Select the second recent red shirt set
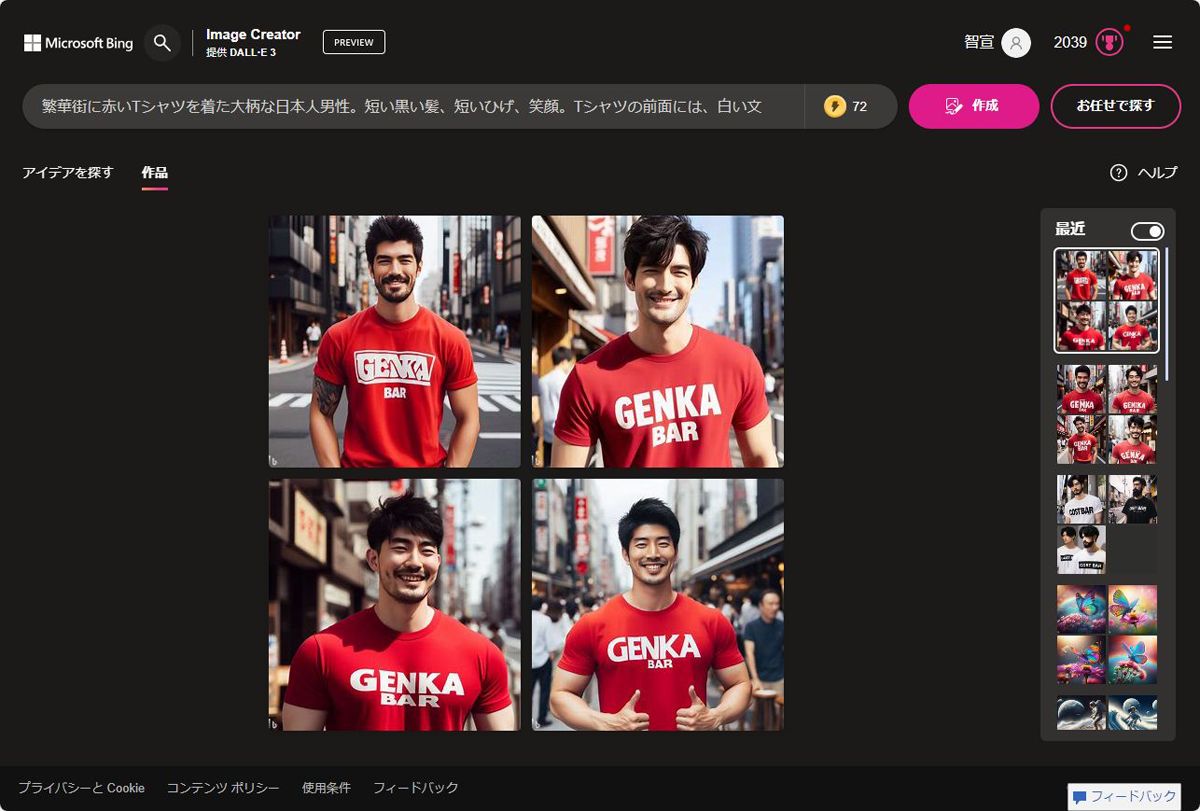 click(1107, 414)
